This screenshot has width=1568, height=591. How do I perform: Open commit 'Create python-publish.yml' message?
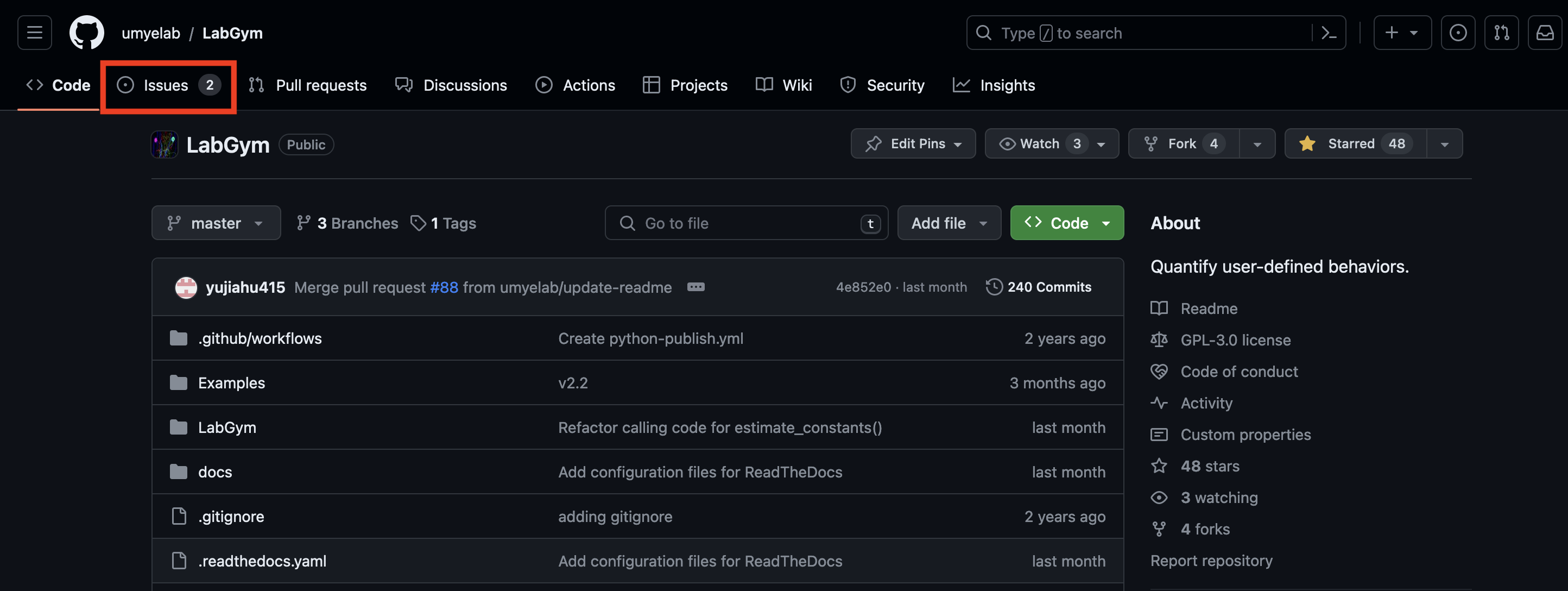[x=650, y=338]
